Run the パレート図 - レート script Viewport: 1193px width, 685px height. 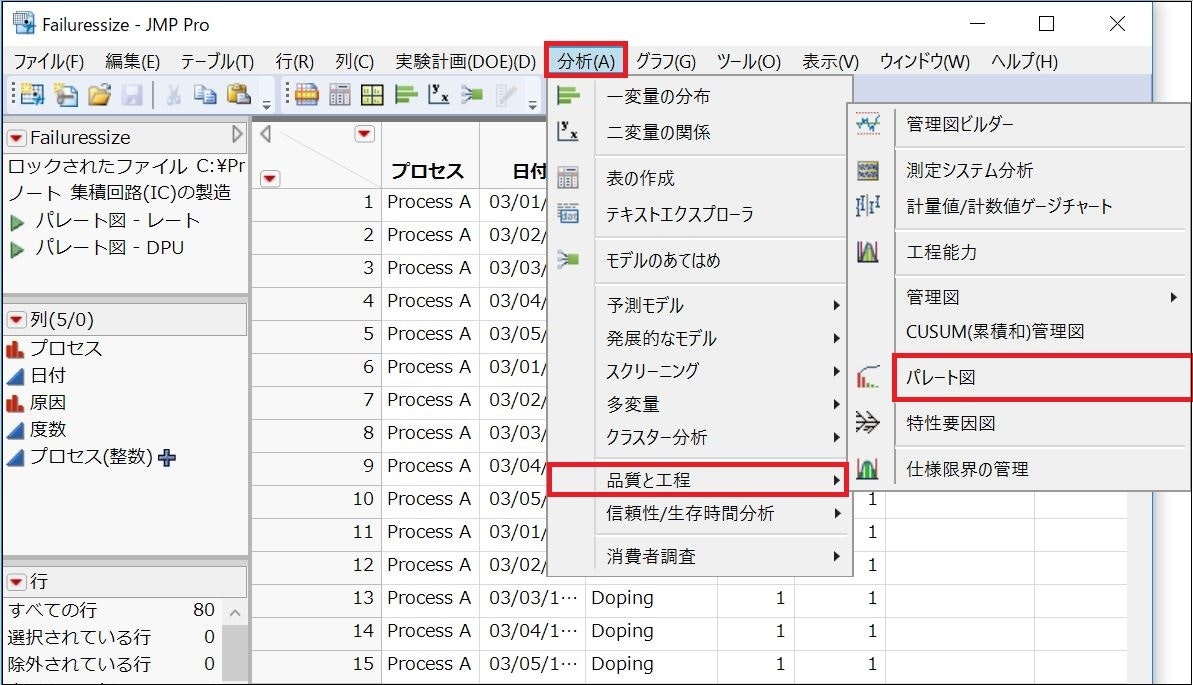(17, 221)
